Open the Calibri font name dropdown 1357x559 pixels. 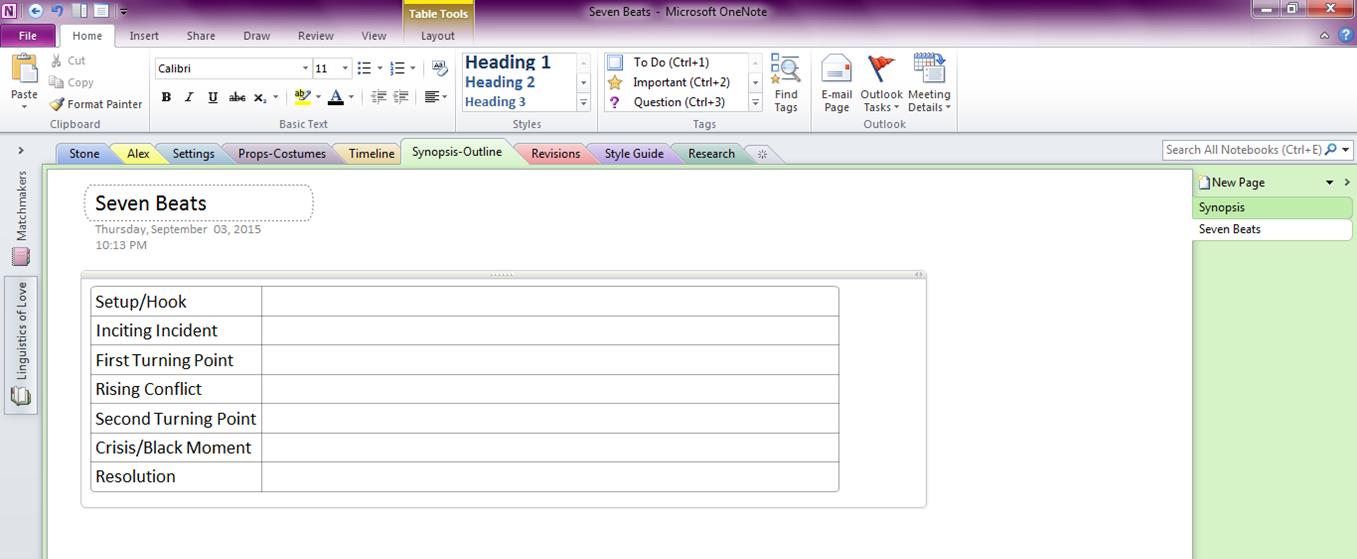point(305,68)
